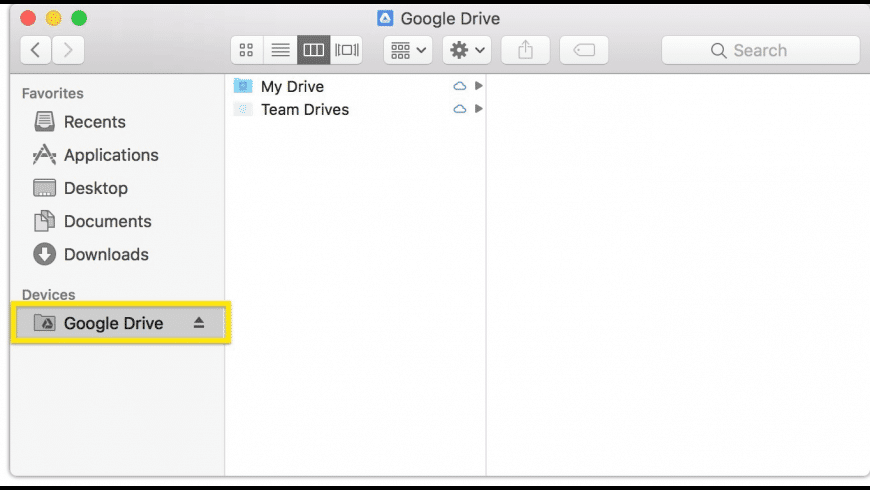Eject the Google Drive device
The width and height of the screenshot is (870, 490).
(199, 323)
